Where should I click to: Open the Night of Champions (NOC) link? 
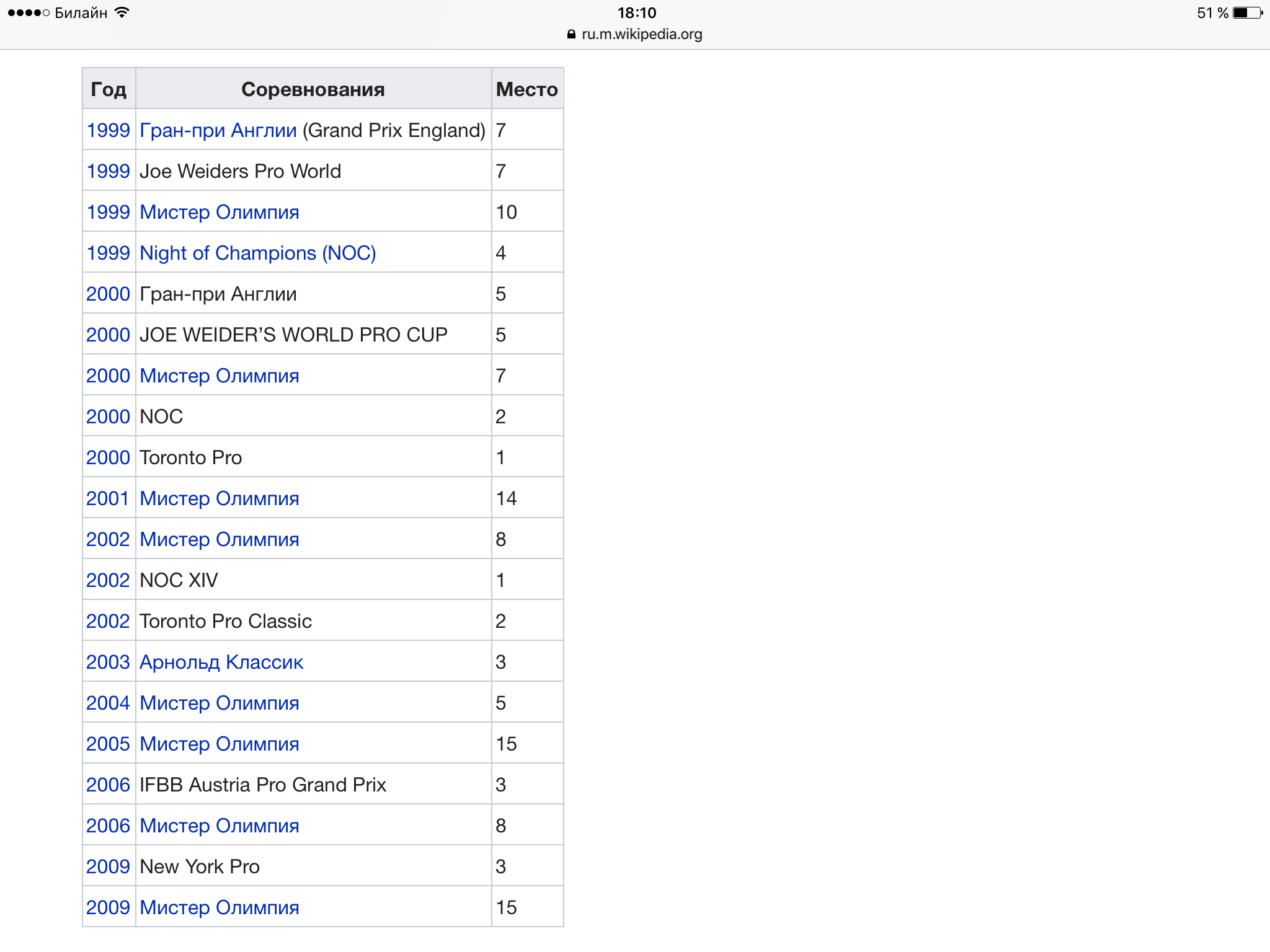(257, 253)
